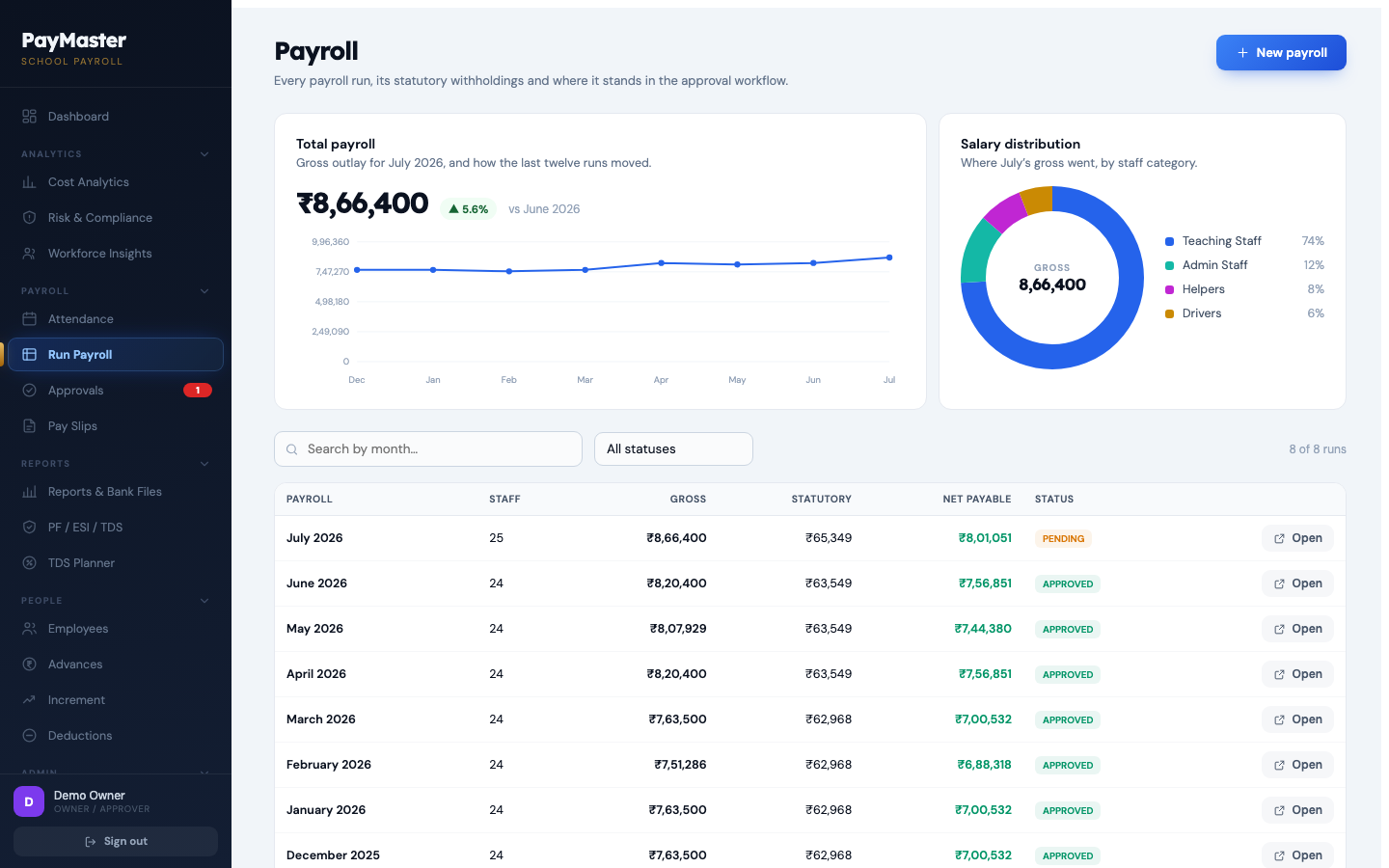1389x868 pixels.
Task: Click the 8 of 8 runs counter
Action: click(x=1318, y=449)
